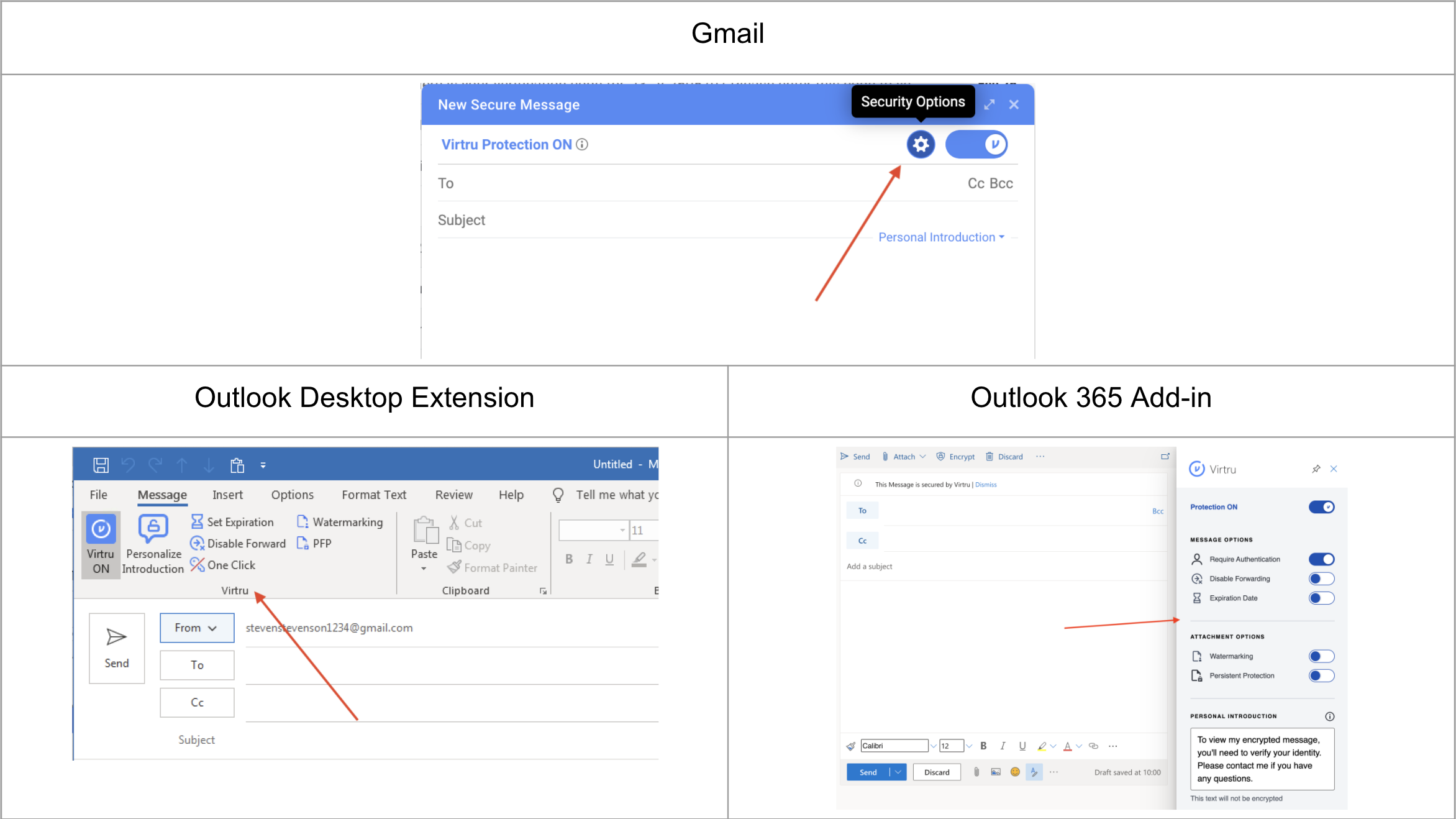Open font size 12 dropdown in Outlook 365

point(968,746)
